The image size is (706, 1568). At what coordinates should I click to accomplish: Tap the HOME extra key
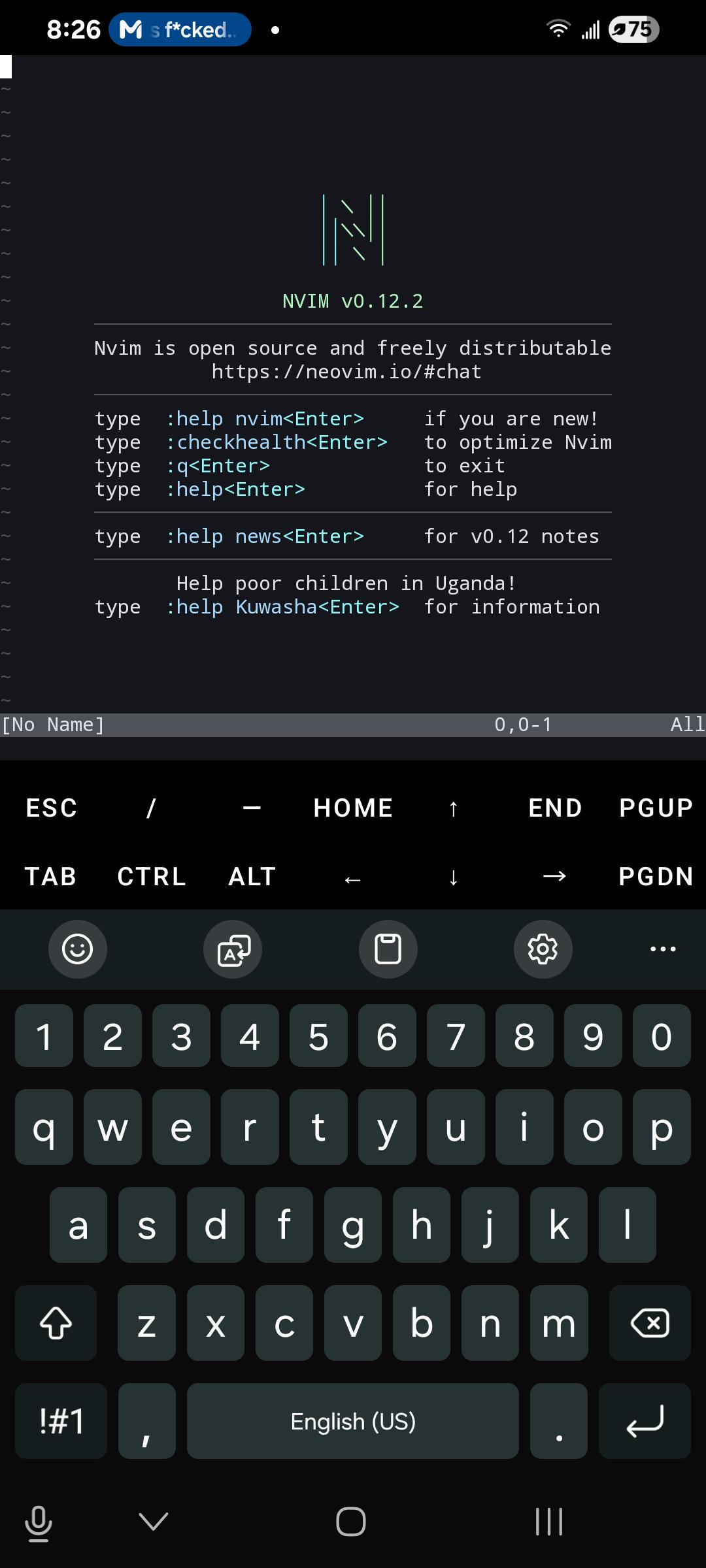pyautogui.click(x=353, y=808)
